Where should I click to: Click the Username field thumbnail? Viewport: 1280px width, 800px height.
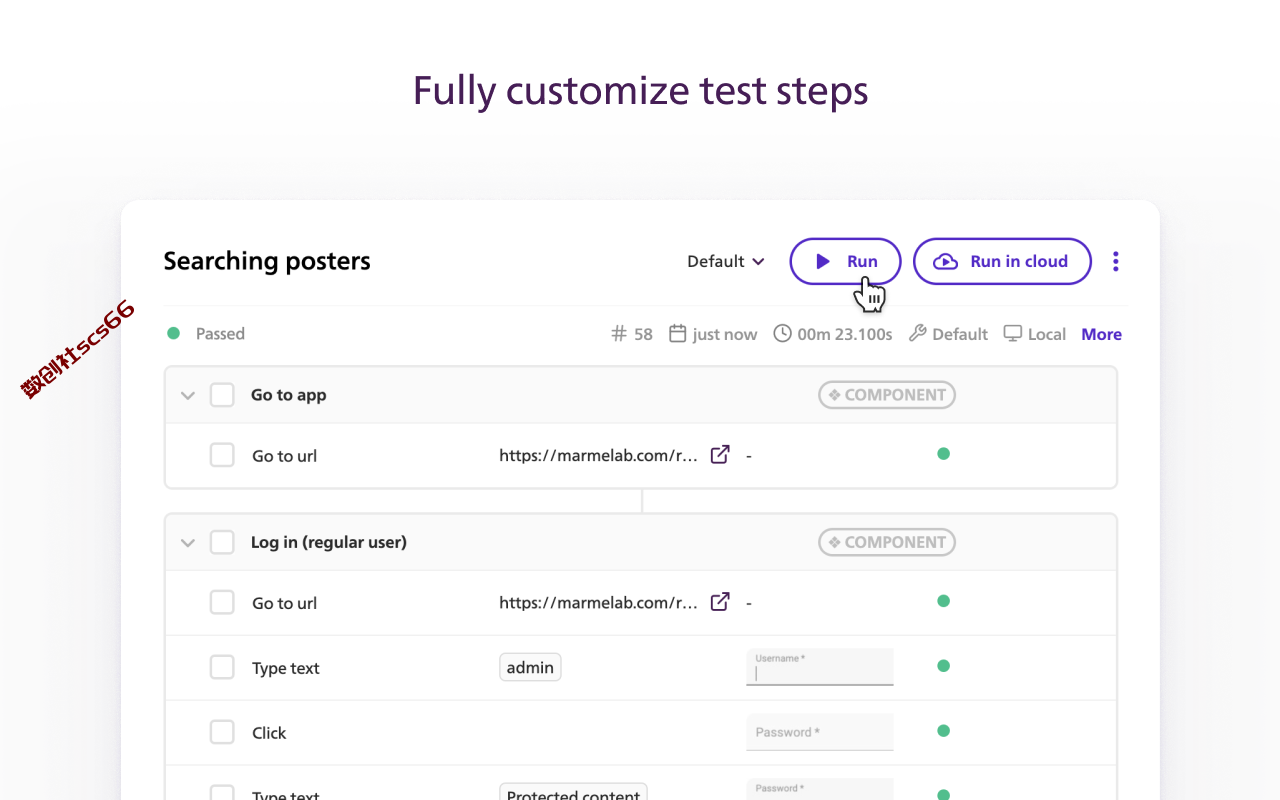820,667
